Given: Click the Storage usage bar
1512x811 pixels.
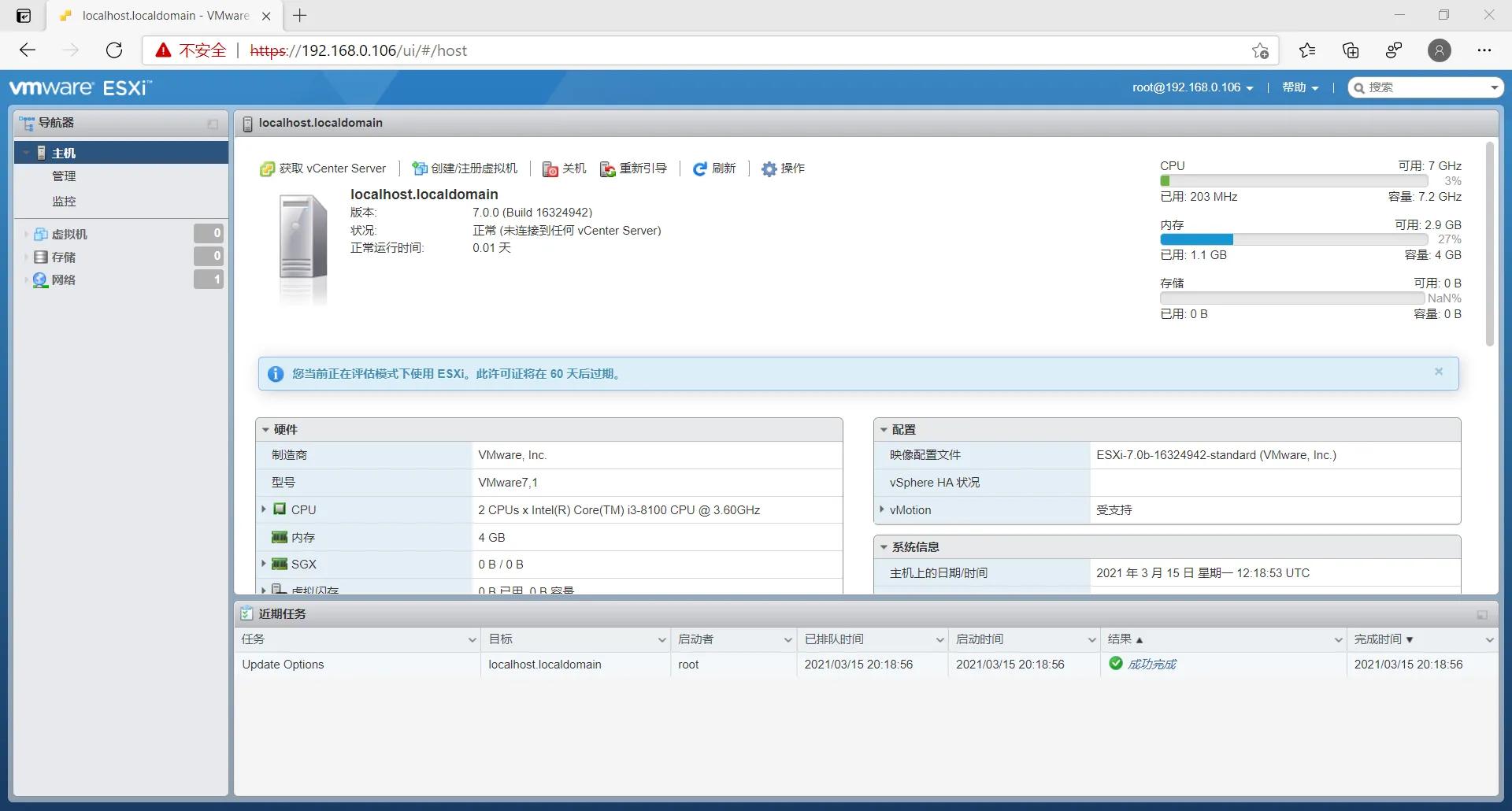Looking at the screenshot, I should [x=1293, y=298].
